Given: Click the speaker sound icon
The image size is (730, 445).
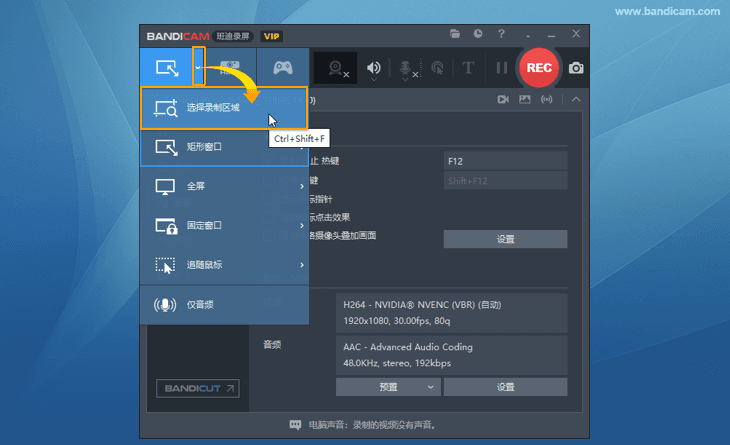Looking at the screenshot, I should coord(373,67).
